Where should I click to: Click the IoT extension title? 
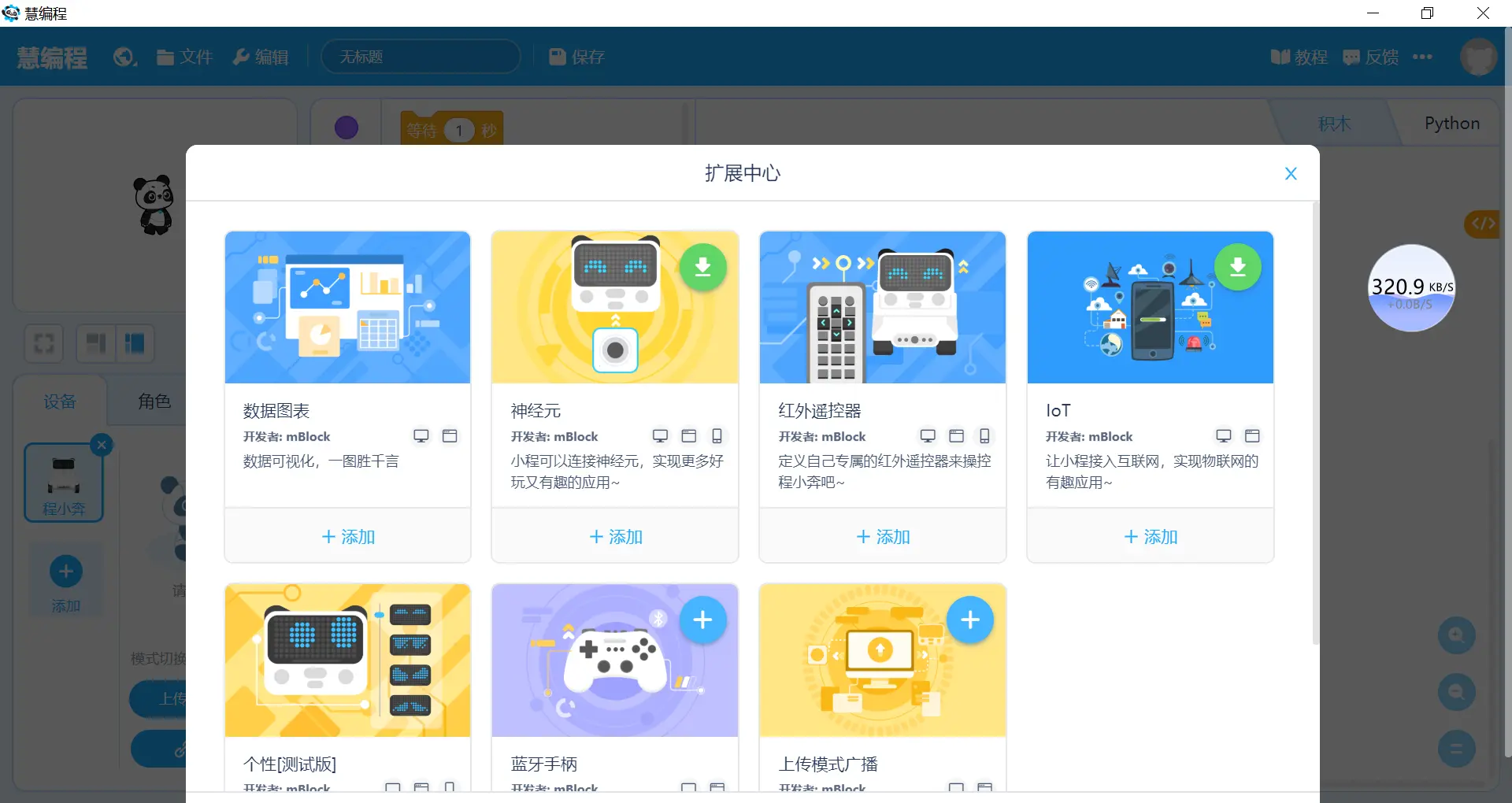pyautogui.click(x=1058, y=410)
